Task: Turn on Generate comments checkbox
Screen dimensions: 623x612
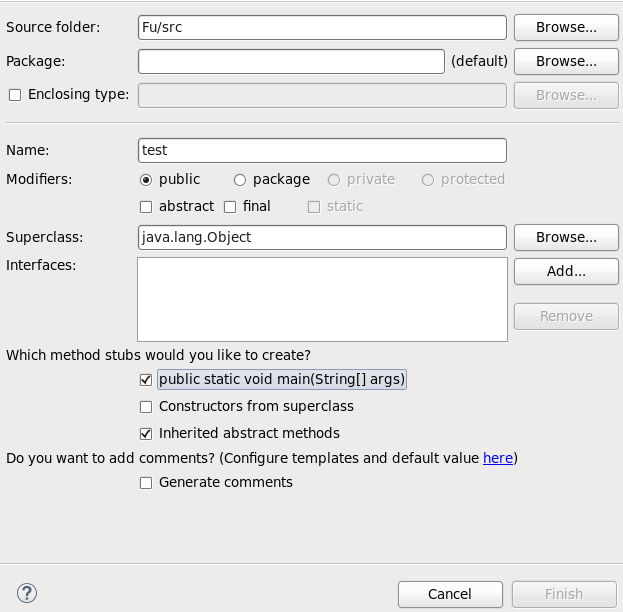Action: (146, 483)
